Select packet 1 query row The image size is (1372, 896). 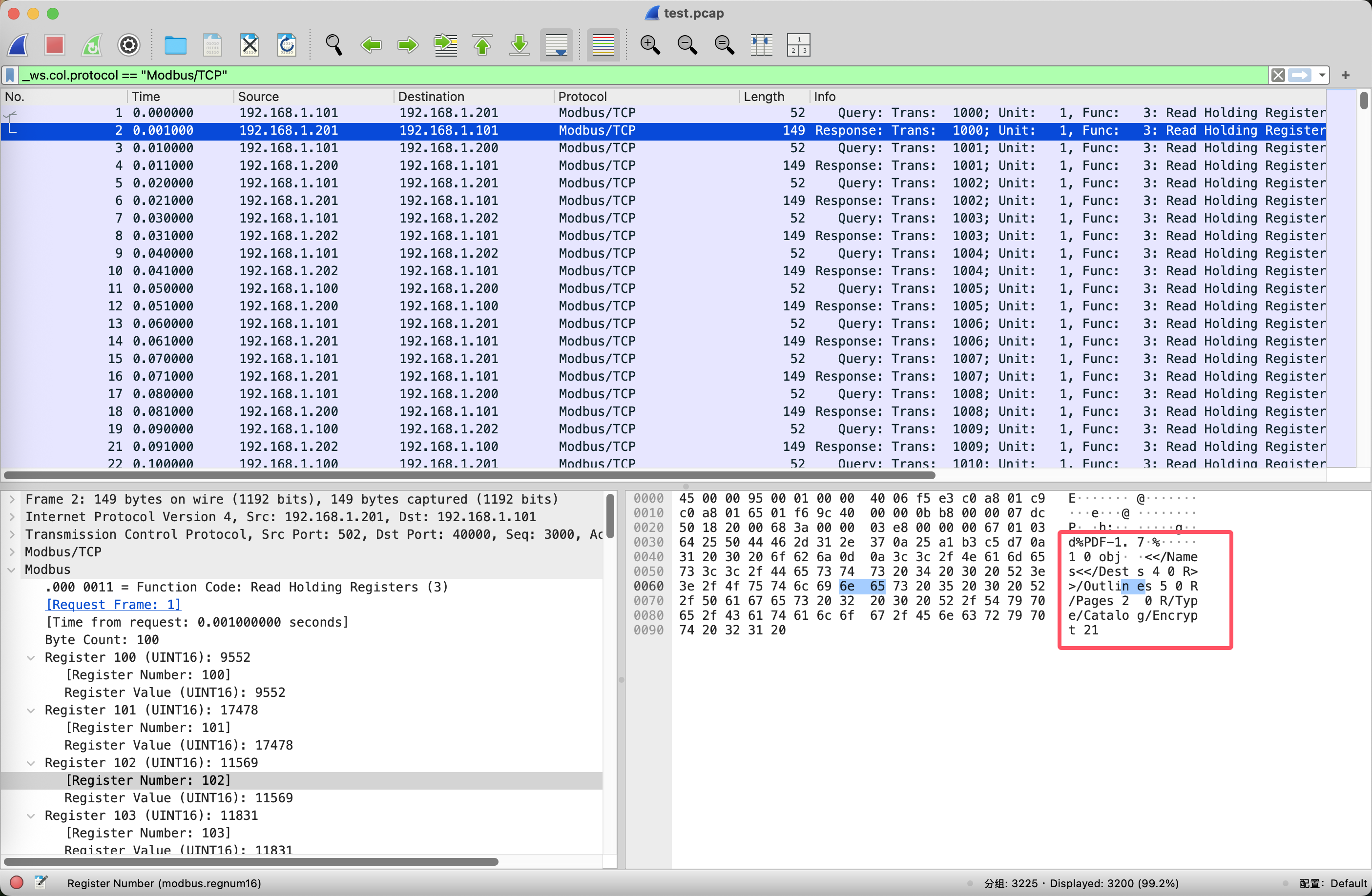pyautogui.click(x=663, y=113)
